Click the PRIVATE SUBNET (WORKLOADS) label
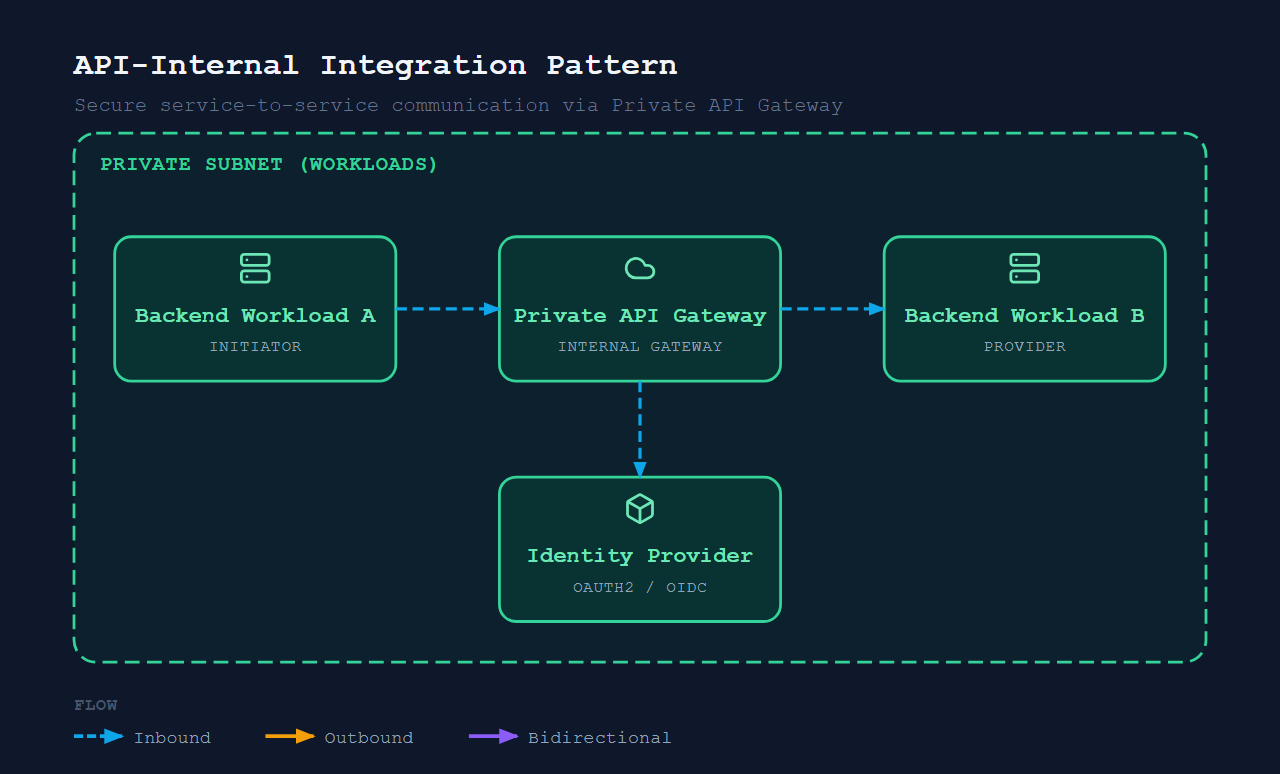This screenshot has height=774, width=1280. point(269,164)
